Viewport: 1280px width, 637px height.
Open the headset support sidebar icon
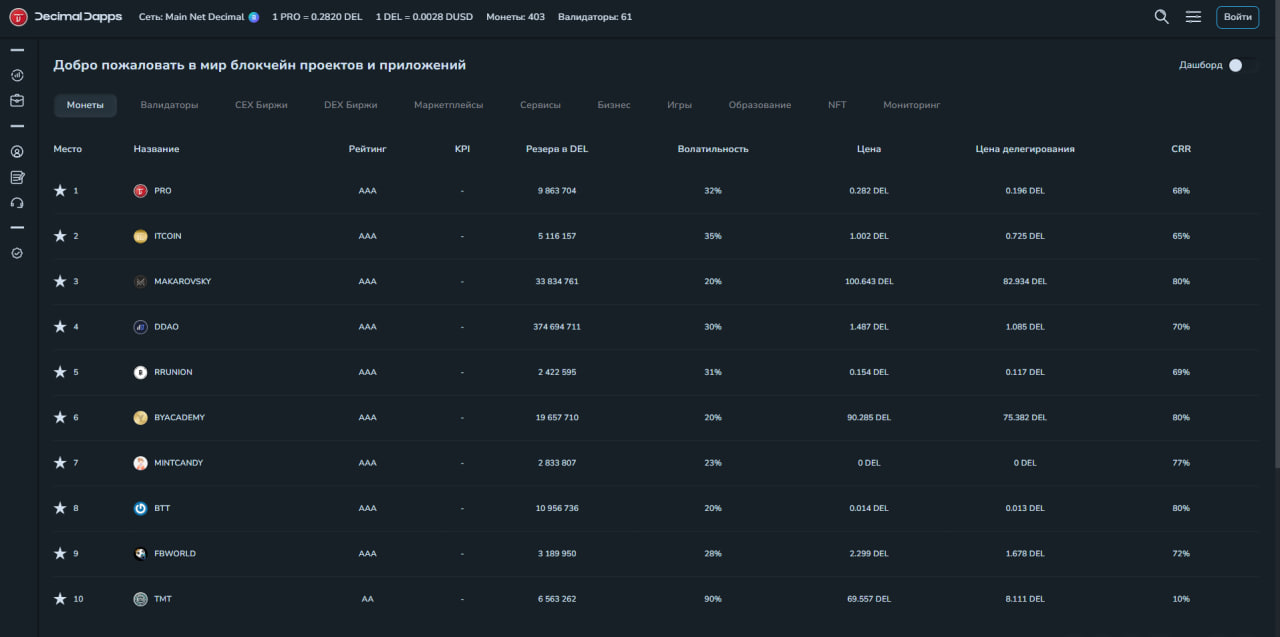(x=17, y=203)
